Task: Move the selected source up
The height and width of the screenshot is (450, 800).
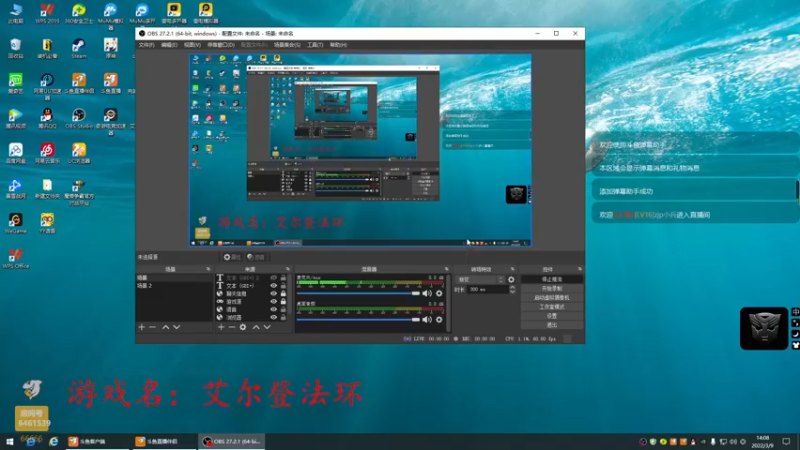Action: coord(256,327)
